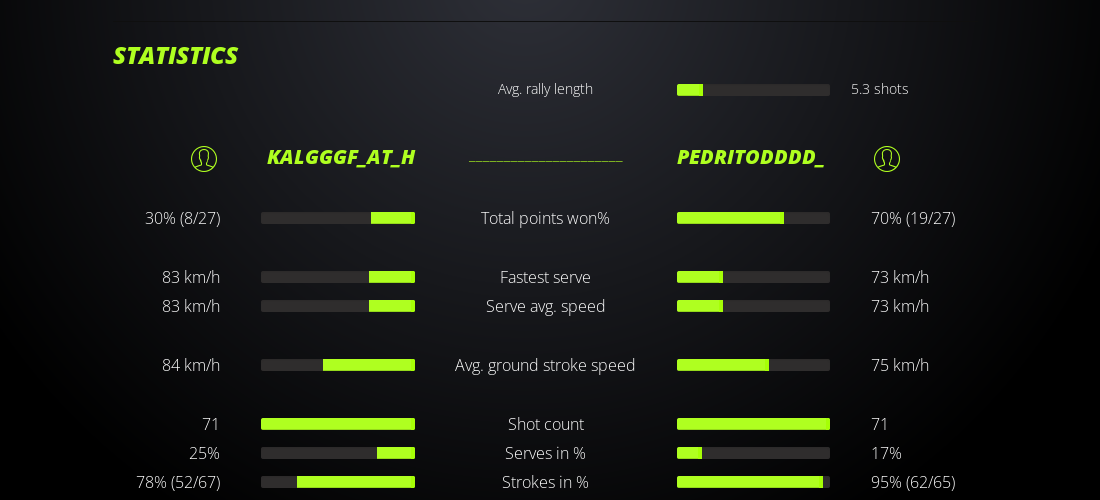1100x500 pixels.
Task: Click the left Avg. ground stroke speed bar
Action: [338, 365]
